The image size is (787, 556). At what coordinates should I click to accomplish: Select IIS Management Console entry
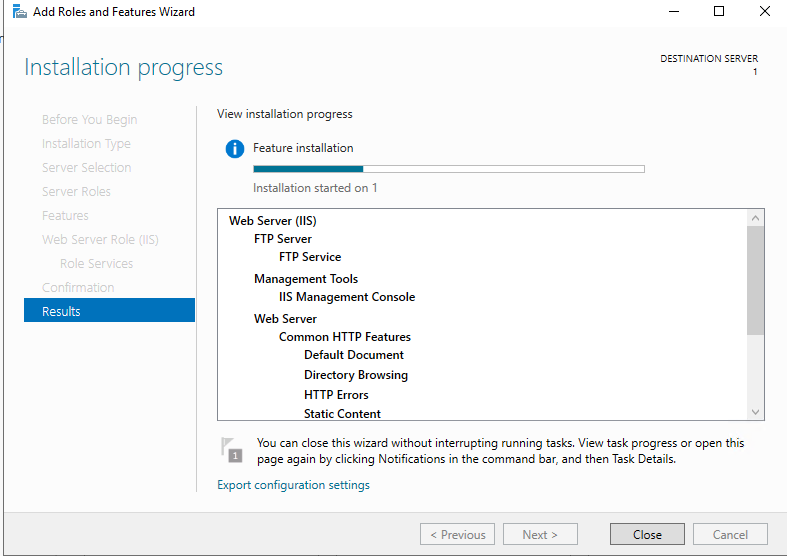pyautogui.click(x=347, y=297)
